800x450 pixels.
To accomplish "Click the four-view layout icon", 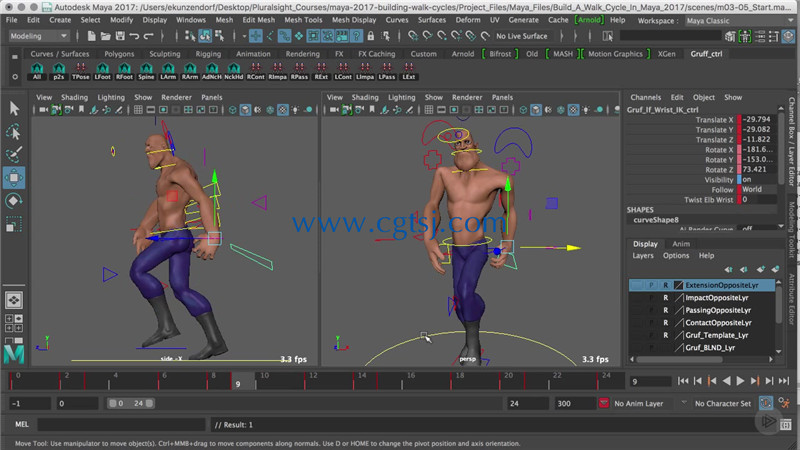I will pyautogui.click(x=14, y=323).
